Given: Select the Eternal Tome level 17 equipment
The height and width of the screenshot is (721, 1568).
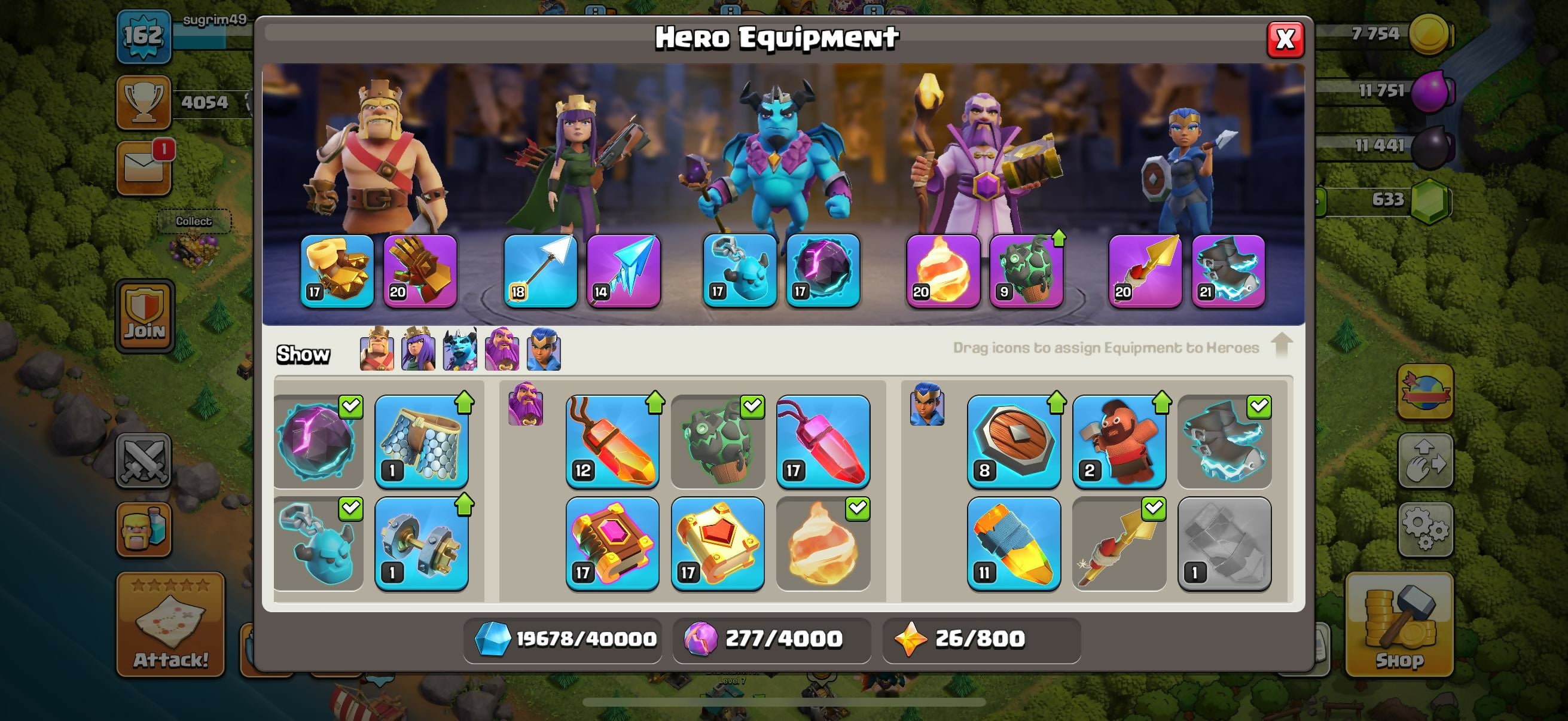Looking at the screenshot, I should coord(612,543).
